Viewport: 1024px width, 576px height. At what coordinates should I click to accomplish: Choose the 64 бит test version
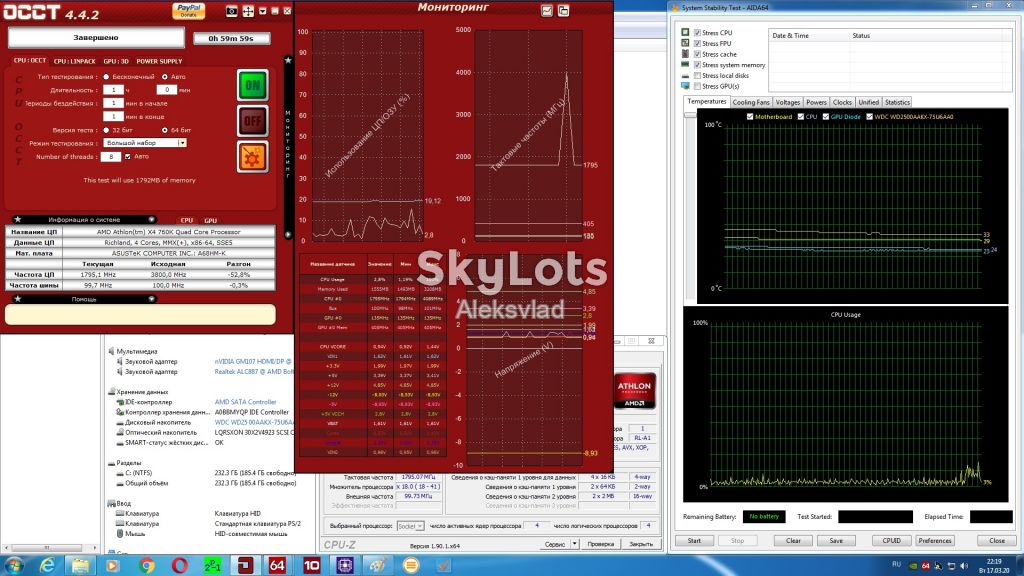pyautogui.click(x=165, y=130)
